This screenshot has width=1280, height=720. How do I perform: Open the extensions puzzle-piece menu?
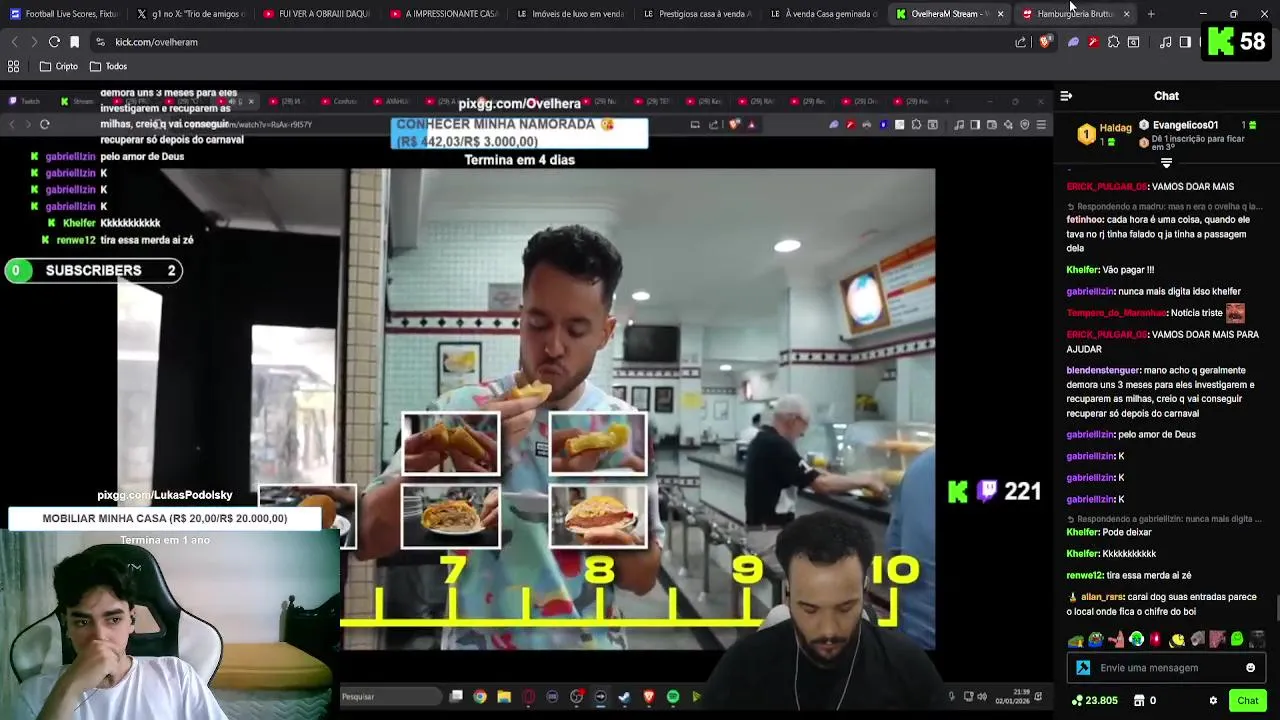pos(1113,42)
